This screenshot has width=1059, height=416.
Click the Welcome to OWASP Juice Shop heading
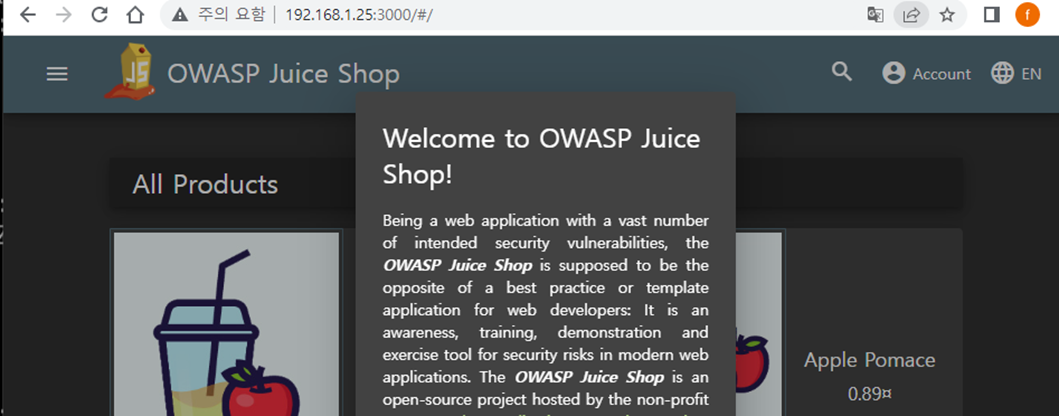(x=542, y=157)
